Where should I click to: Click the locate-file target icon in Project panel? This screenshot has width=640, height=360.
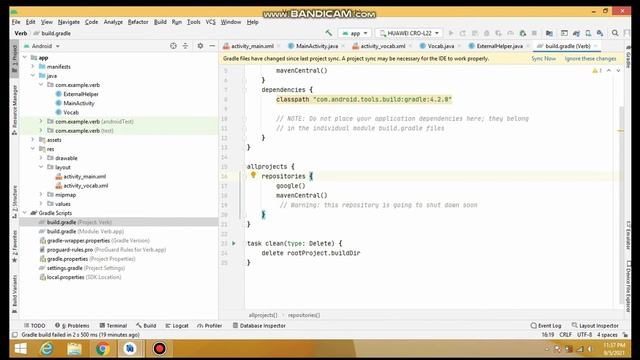tap(173, 46)
